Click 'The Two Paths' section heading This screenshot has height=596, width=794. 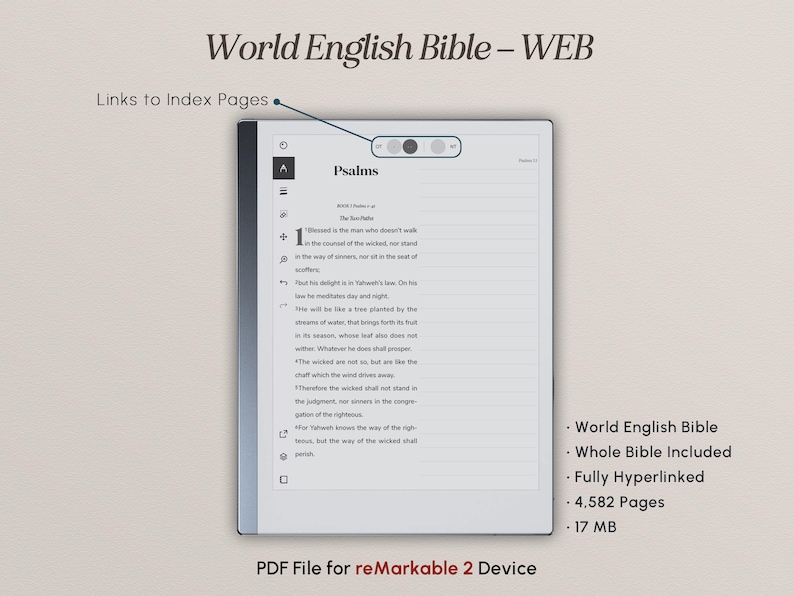[x=356, y=218]
